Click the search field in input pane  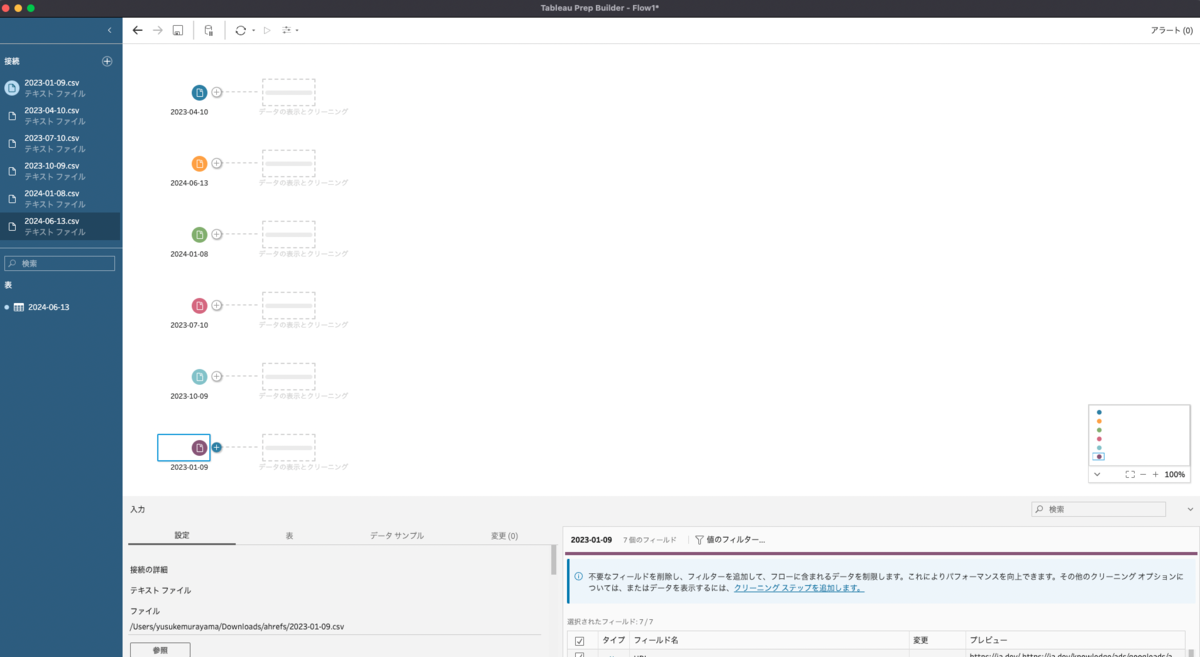click(x=1098, y=509)
